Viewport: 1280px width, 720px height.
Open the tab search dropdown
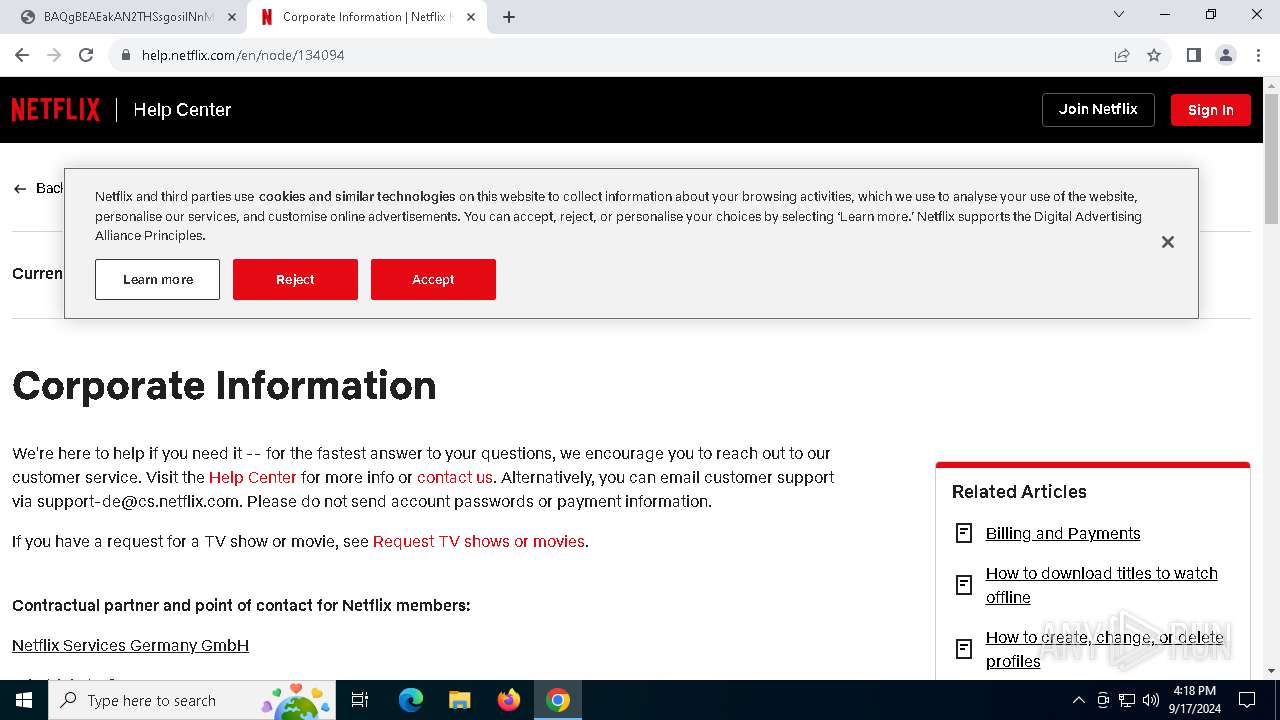pos(1119,15)
